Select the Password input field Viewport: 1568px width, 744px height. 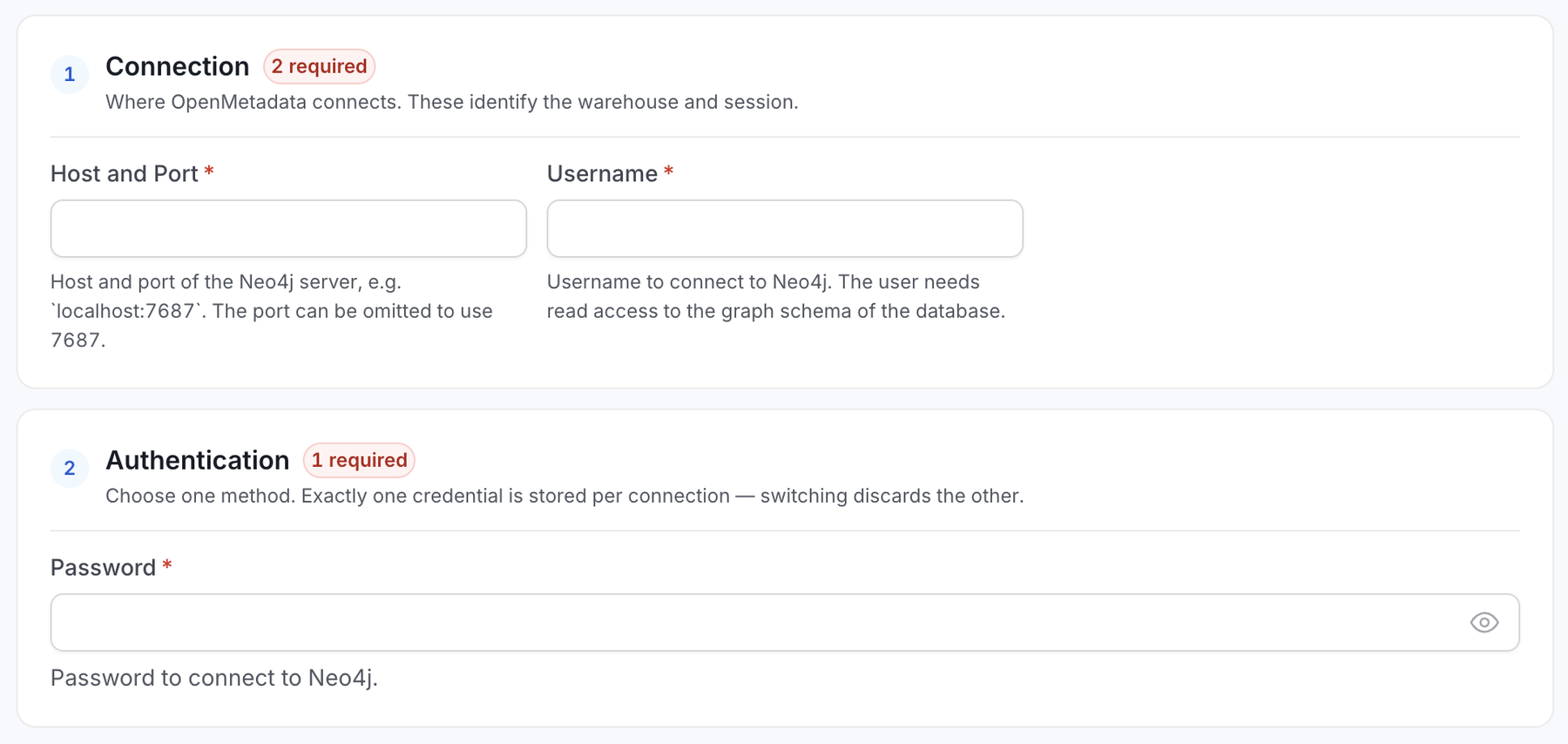pyautogui.click(x=785, y=622)
